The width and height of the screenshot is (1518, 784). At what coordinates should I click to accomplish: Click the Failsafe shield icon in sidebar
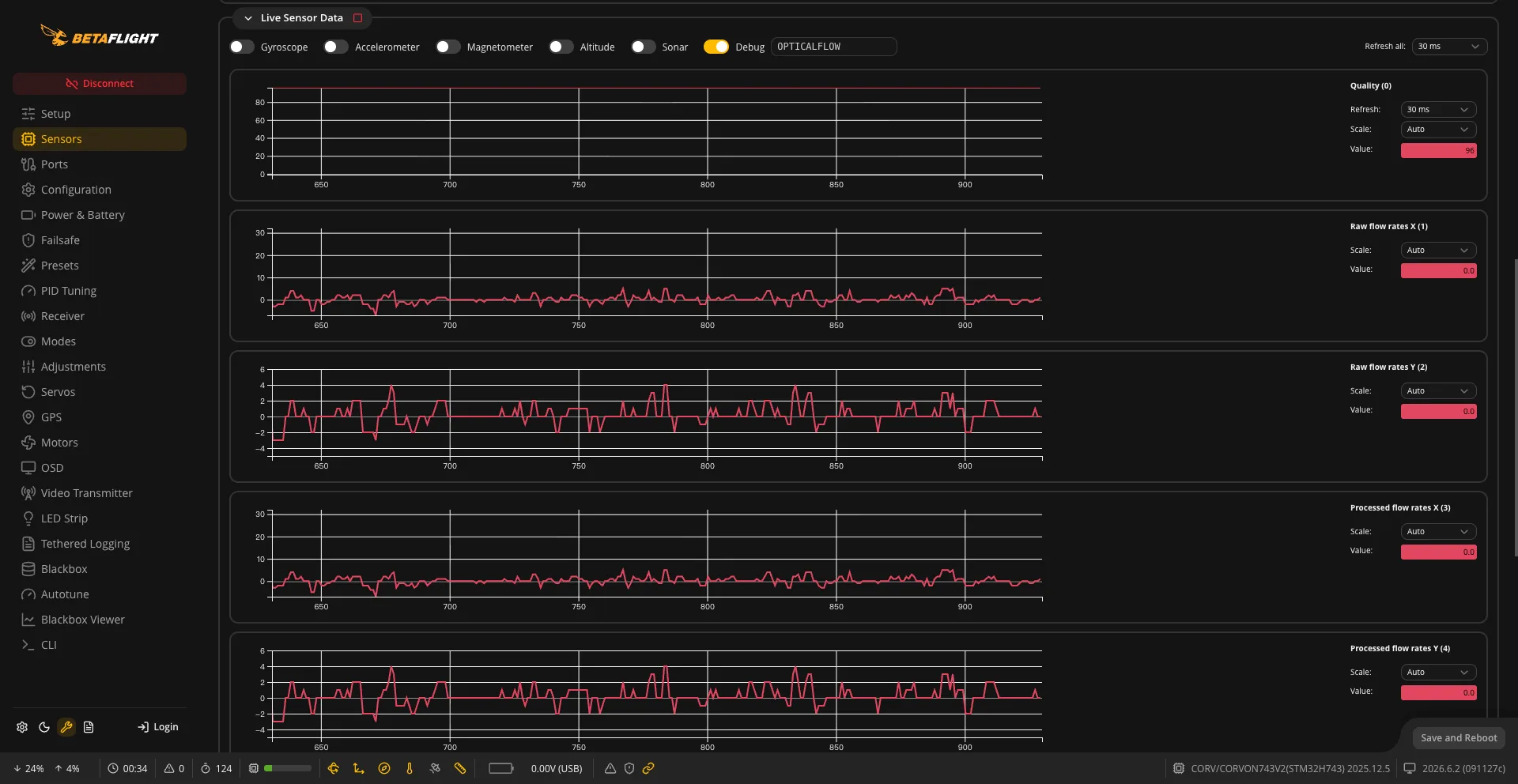click(x=28, y=240)
